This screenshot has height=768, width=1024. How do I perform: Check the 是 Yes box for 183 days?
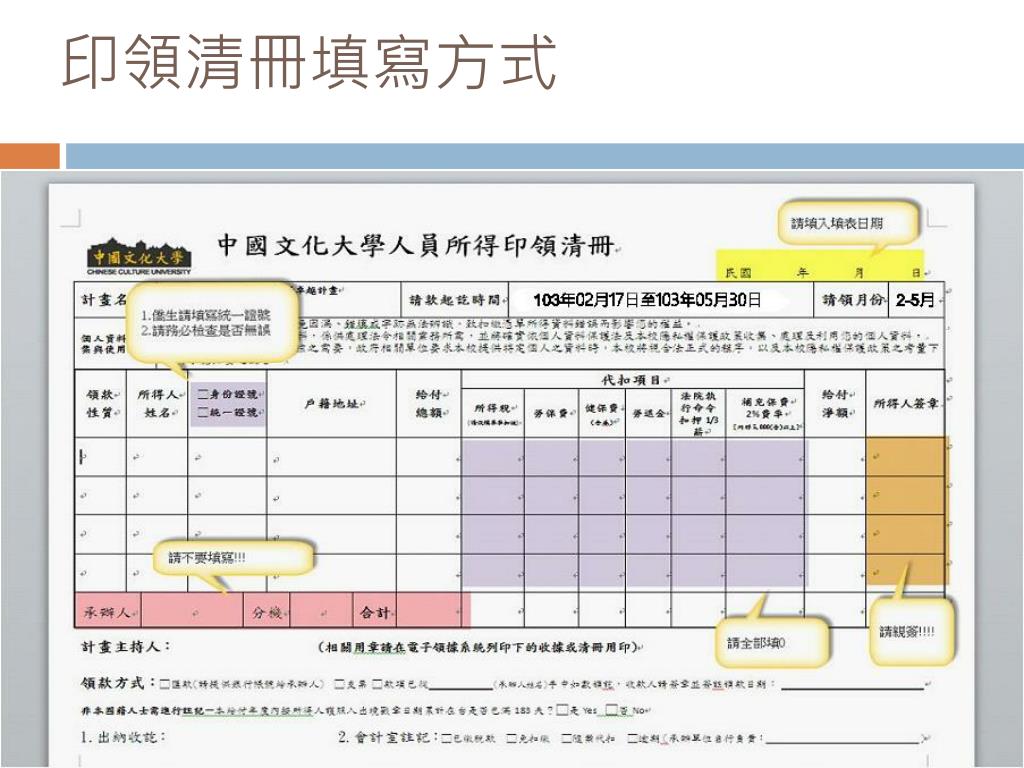coord(562,710)
